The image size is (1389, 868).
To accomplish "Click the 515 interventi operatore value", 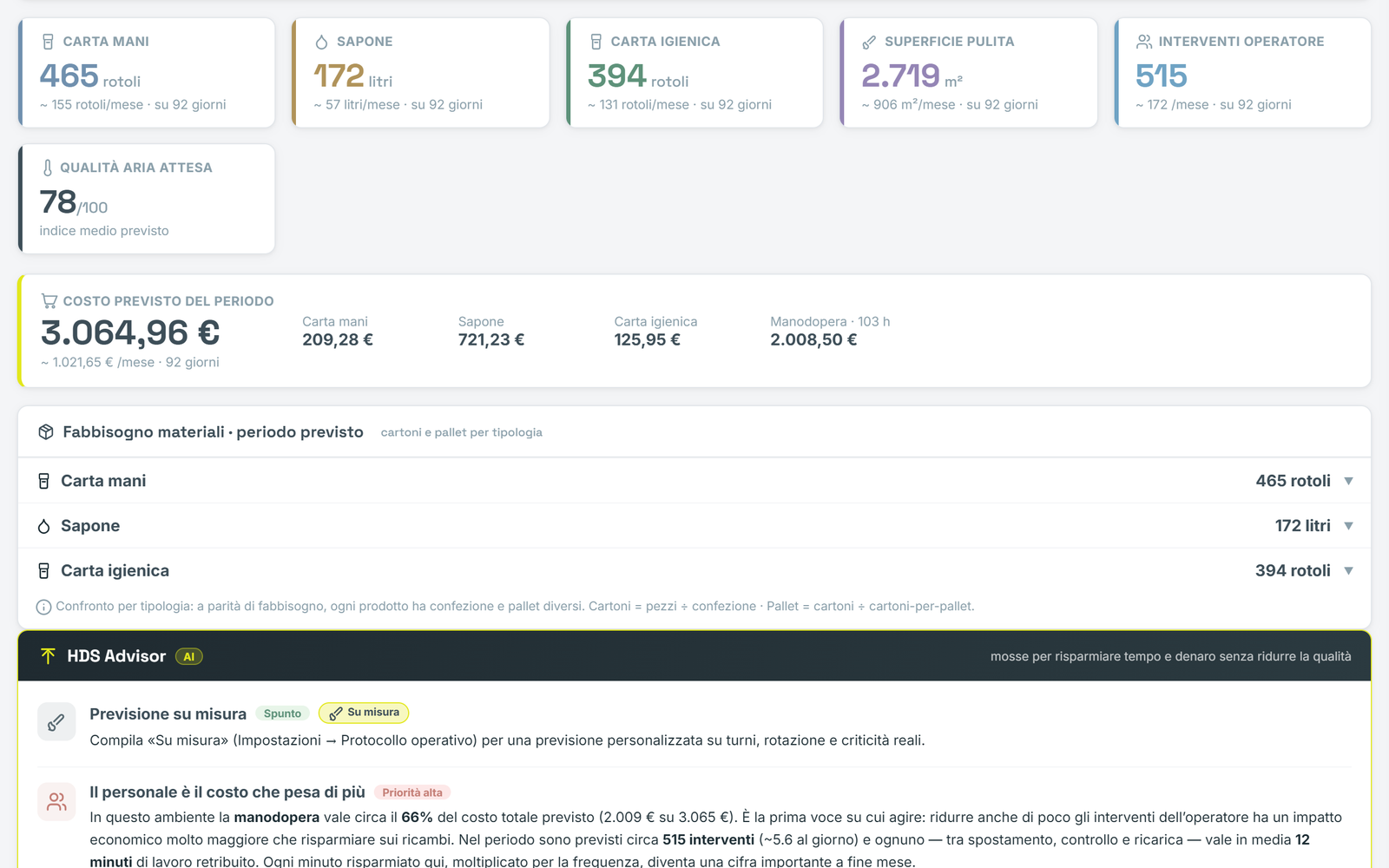I will coord(1162,76).
